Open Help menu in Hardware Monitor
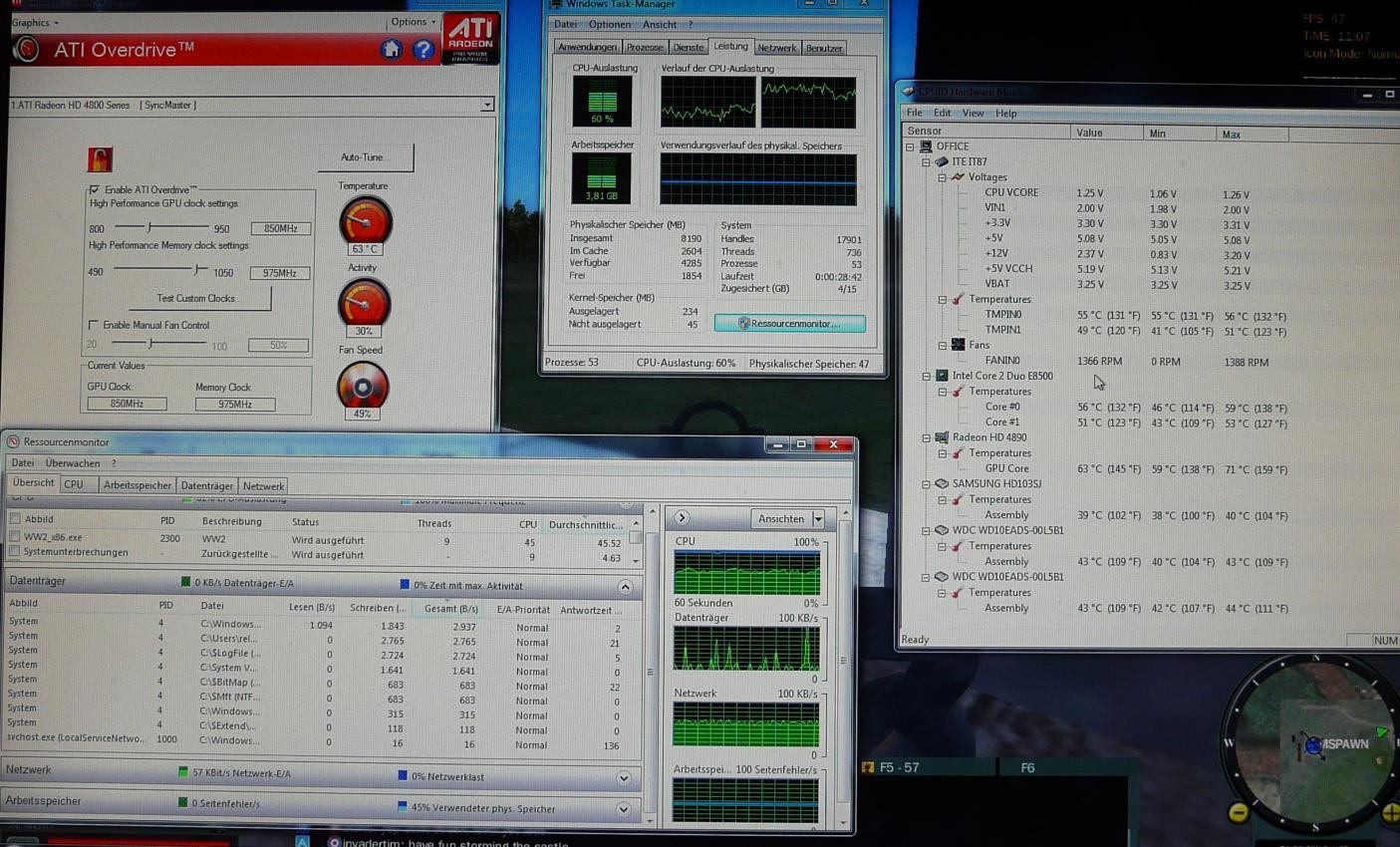 pyautogui.click(x=1006, y=114)
